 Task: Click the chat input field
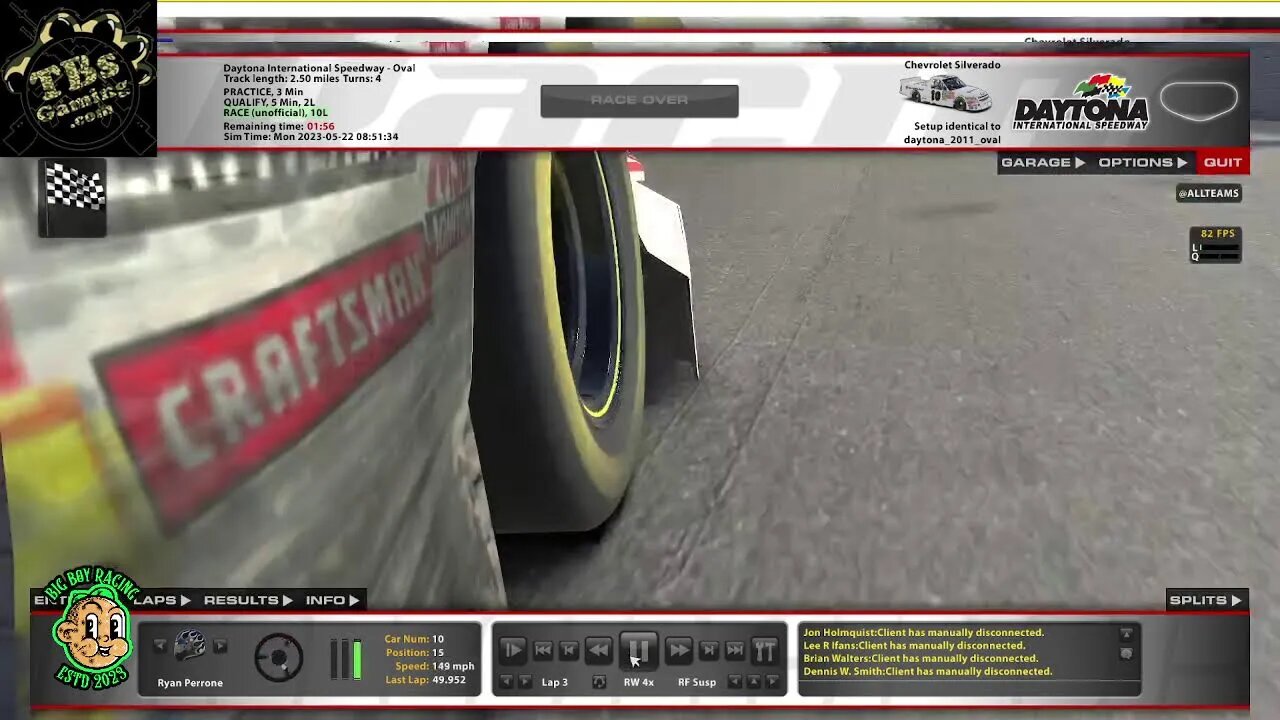pyautogui.click(x=969, y=687)
